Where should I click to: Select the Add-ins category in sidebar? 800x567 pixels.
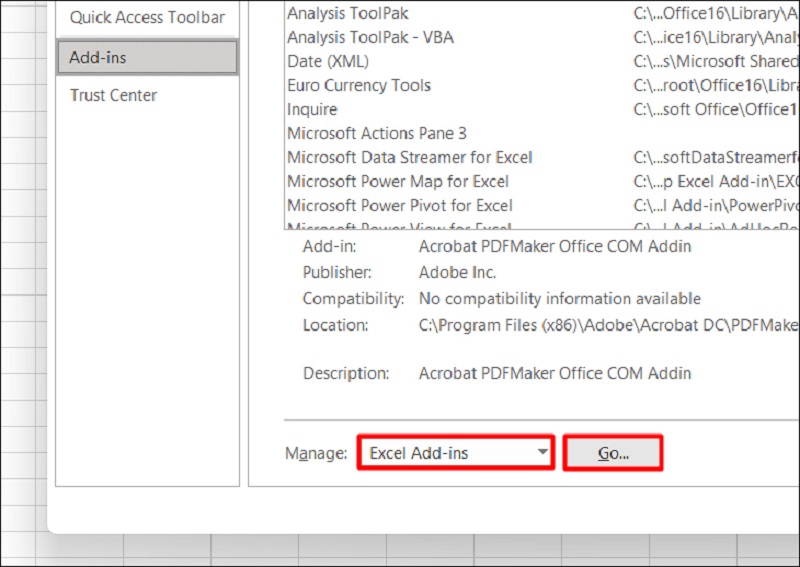(147, 57)
